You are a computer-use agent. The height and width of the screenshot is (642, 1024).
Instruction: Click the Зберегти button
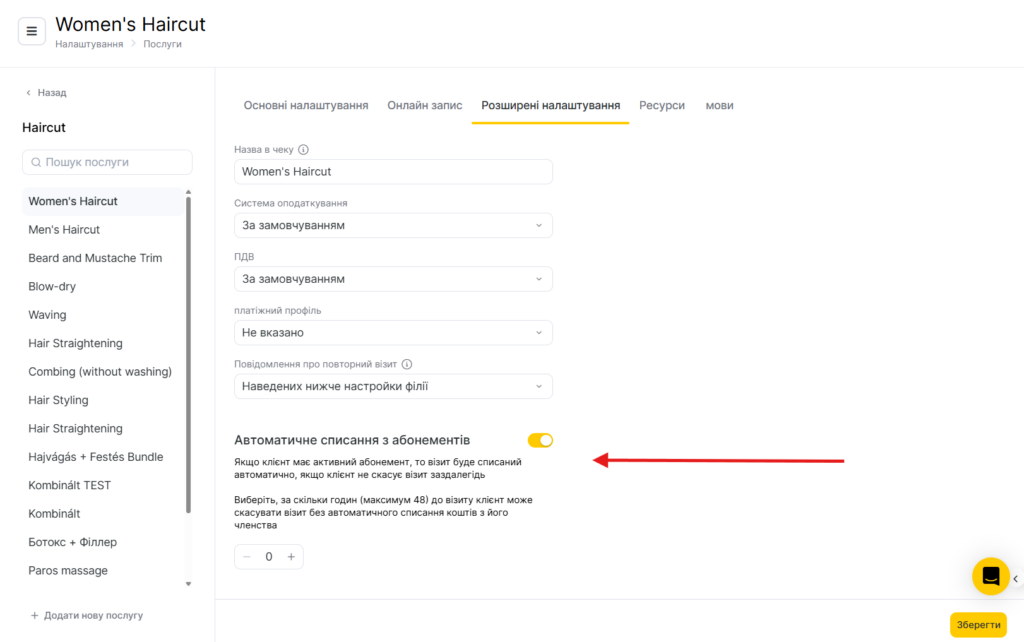978,625
